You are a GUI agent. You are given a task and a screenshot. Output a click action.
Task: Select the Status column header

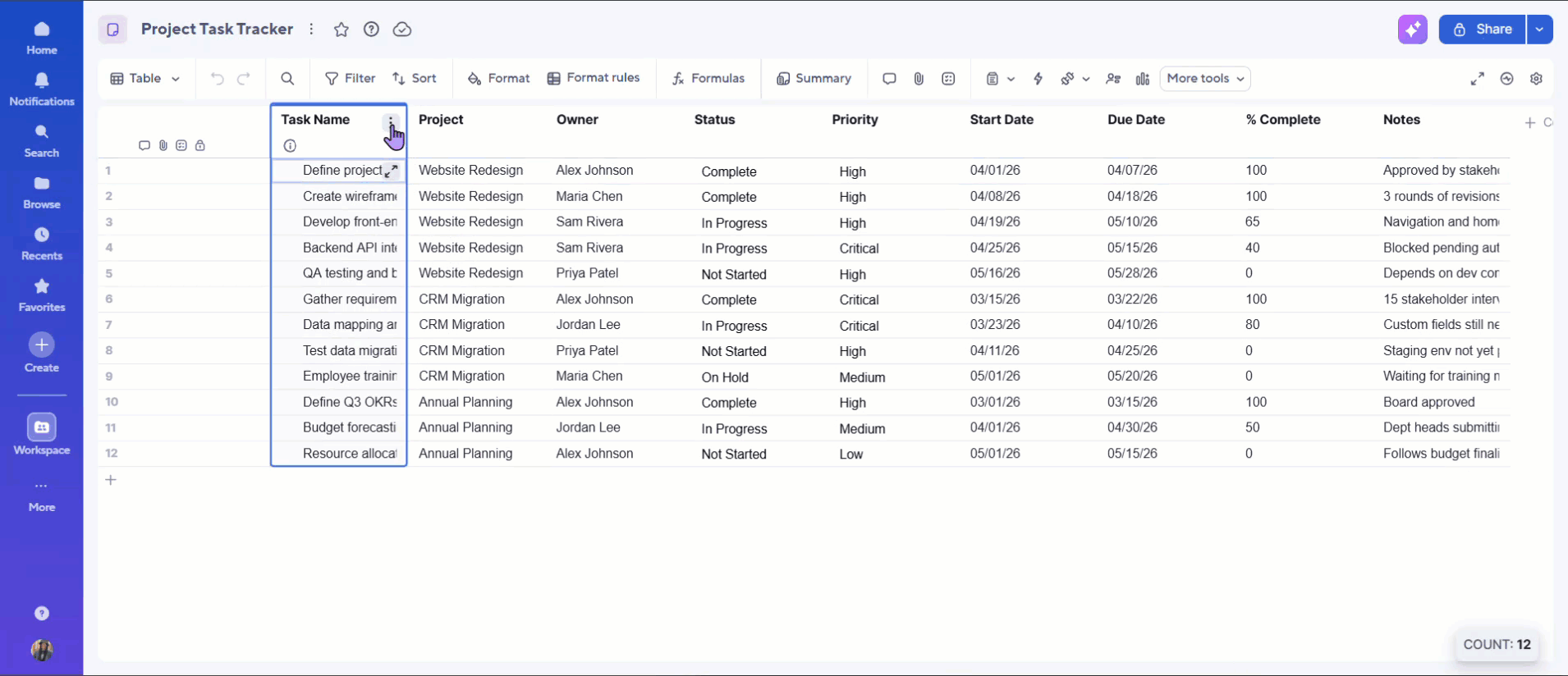click(714, 120)
